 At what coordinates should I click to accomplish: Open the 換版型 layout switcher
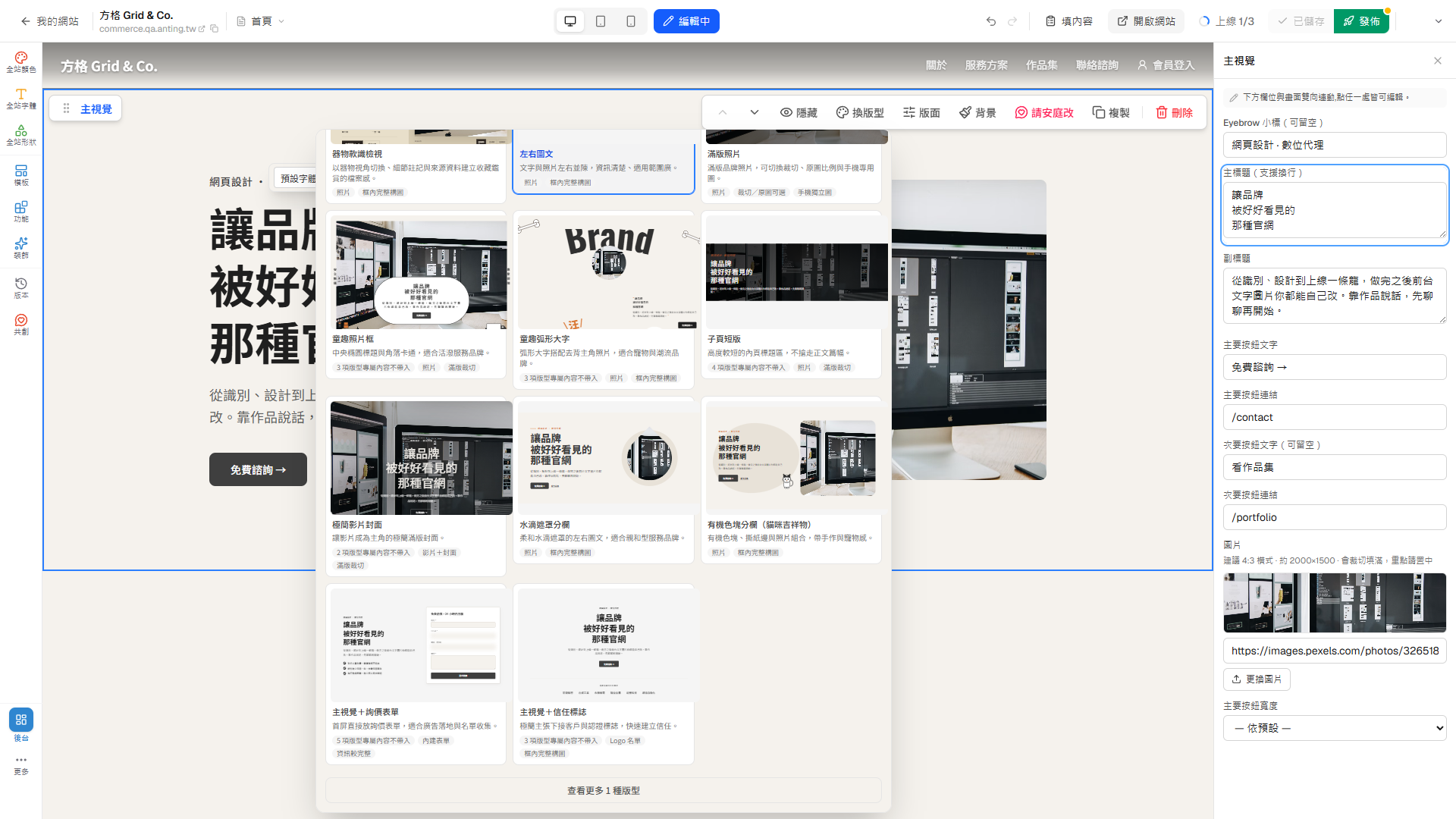tap(860, 112)
